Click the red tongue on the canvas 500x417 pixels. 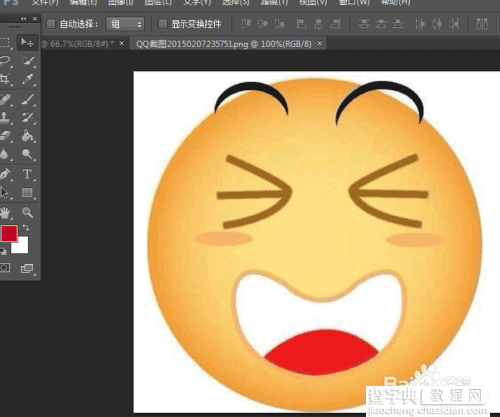pyautogui.click(x=321, y=353)
